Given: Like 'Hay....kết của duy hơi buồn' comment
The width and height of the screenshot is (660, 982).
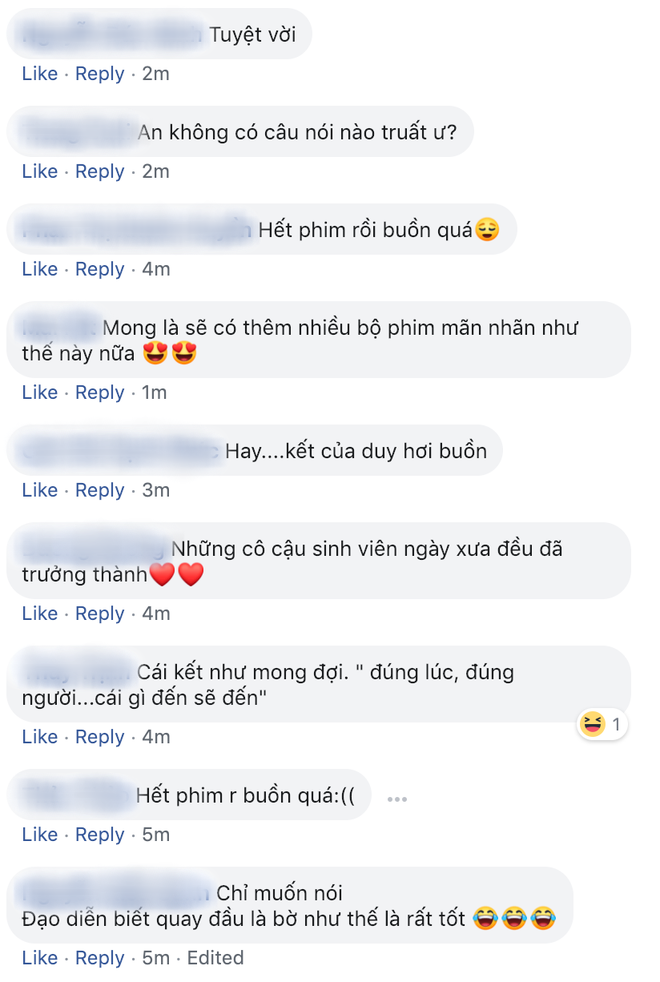Looking at the screenshot, I should pos(40,490).
